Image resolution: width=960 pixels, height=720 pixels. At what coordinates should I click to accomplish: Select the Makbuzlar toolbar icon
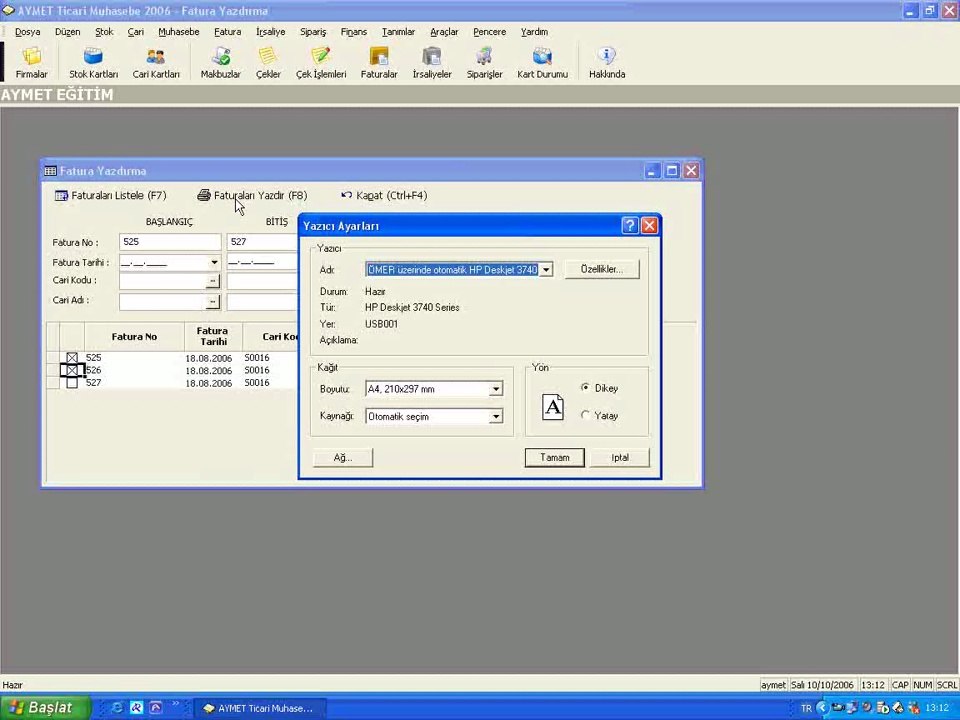click(x=220, y=62)
